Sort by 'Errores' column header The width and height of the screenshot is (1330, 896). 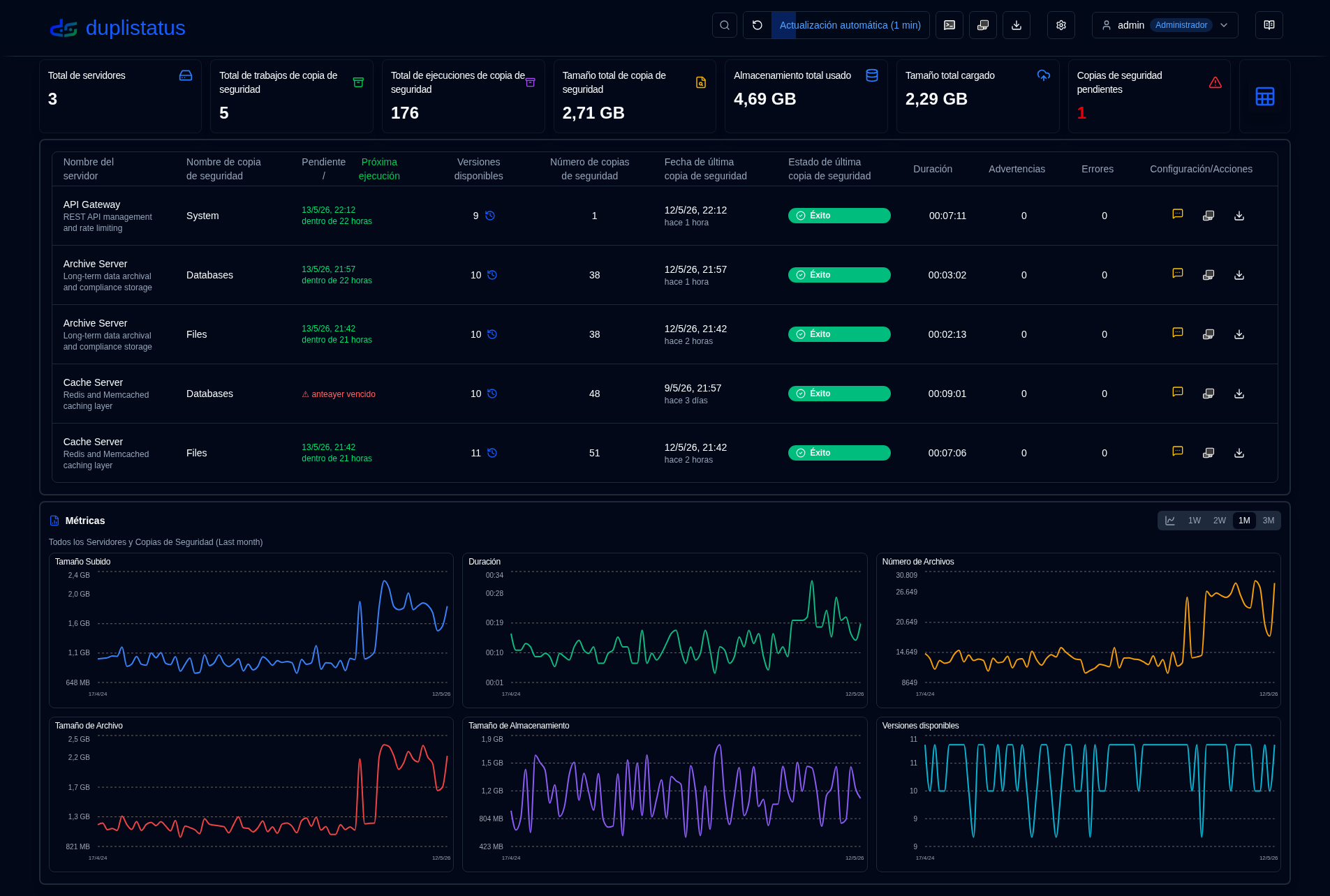click(x=1098, y=169)
